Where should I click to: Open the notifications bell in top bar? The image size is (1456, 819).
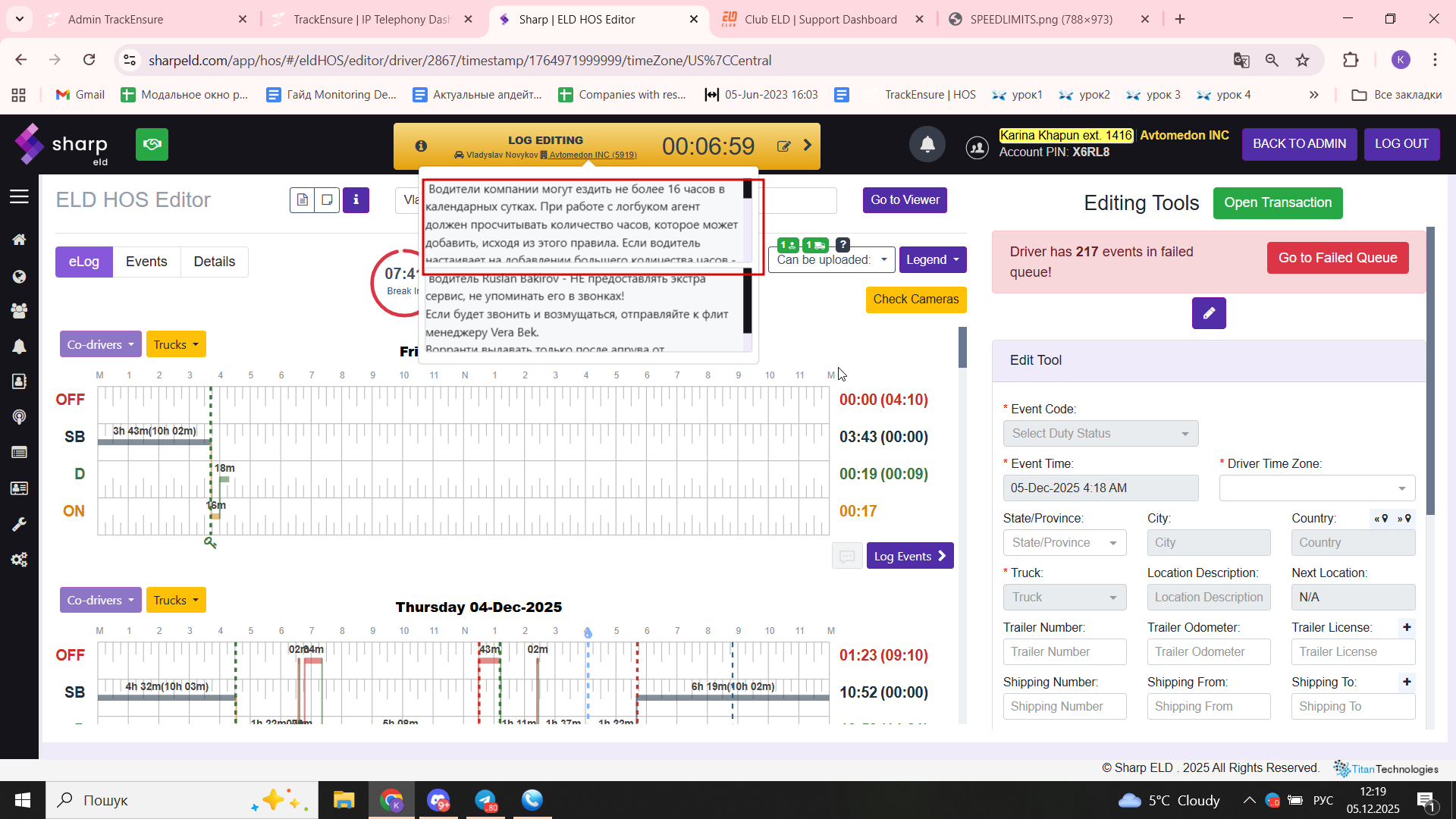point(927,144)
